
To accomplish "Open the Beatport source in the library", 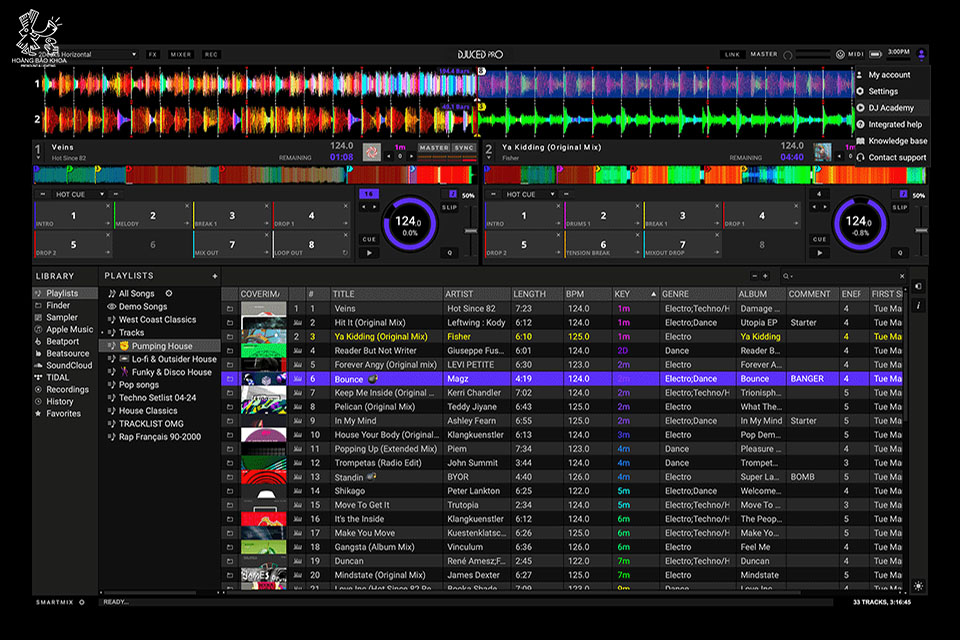I will click(x=62, y=341).
